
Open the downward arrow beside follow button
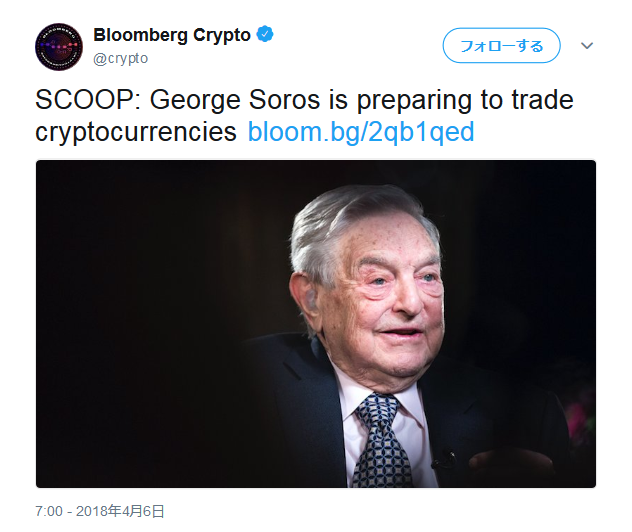click(x=587, y=46)
